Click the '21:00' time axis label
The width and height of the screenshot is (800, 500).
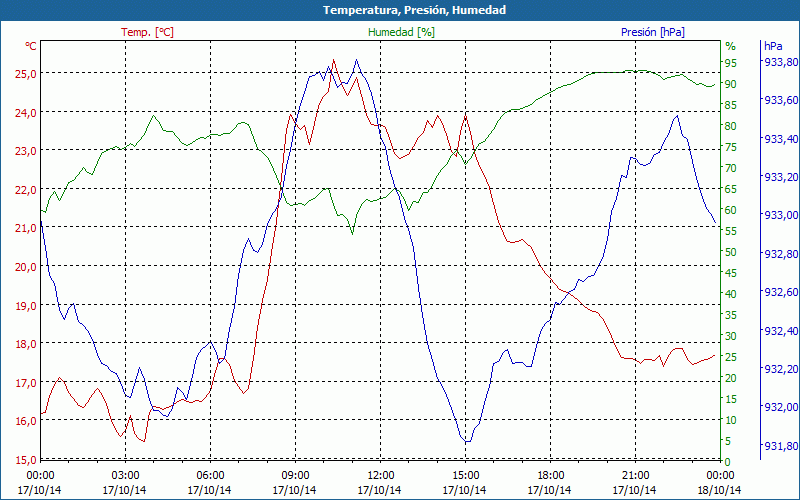tap(635, 476)
